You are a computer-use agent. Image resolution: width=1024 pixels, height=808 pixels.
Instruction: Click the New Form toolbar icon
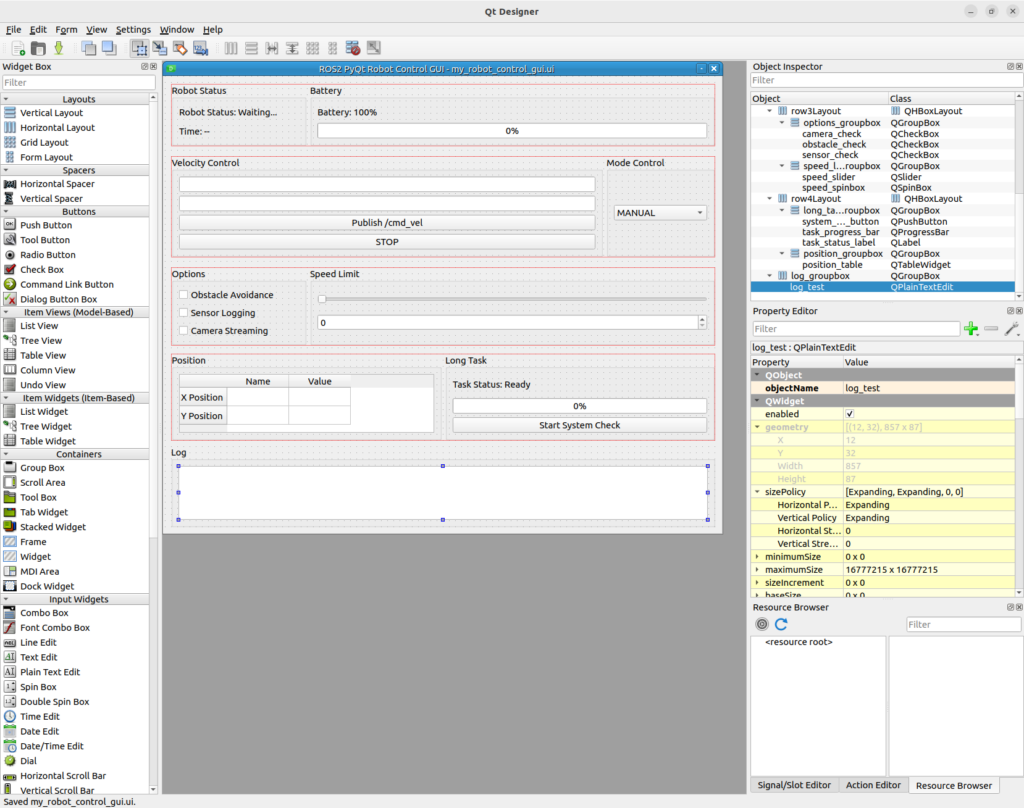click(18, 48)
